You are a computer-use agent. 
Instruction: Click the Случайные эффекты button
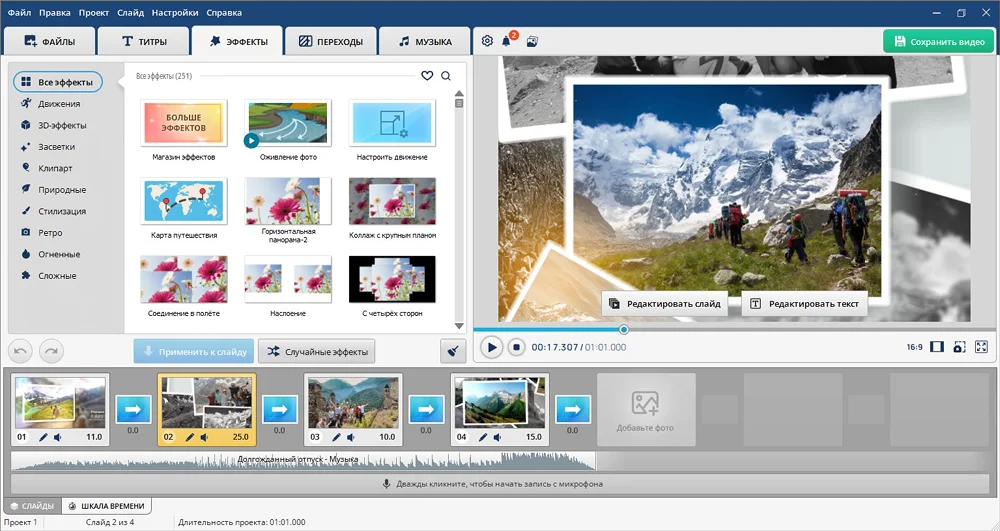(x=317, y=351)
